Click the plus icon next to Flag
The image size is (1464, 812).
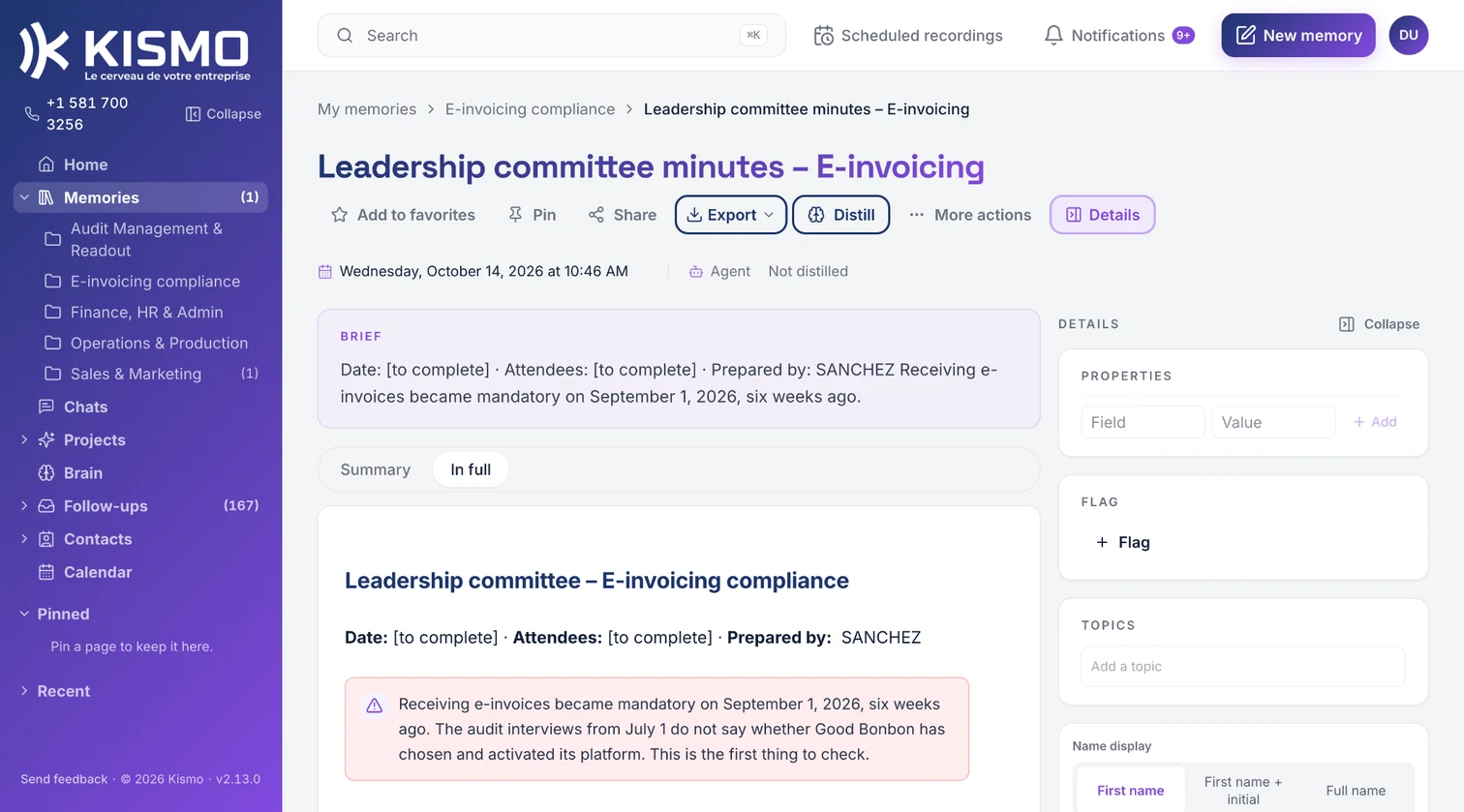coord(1102,543)
